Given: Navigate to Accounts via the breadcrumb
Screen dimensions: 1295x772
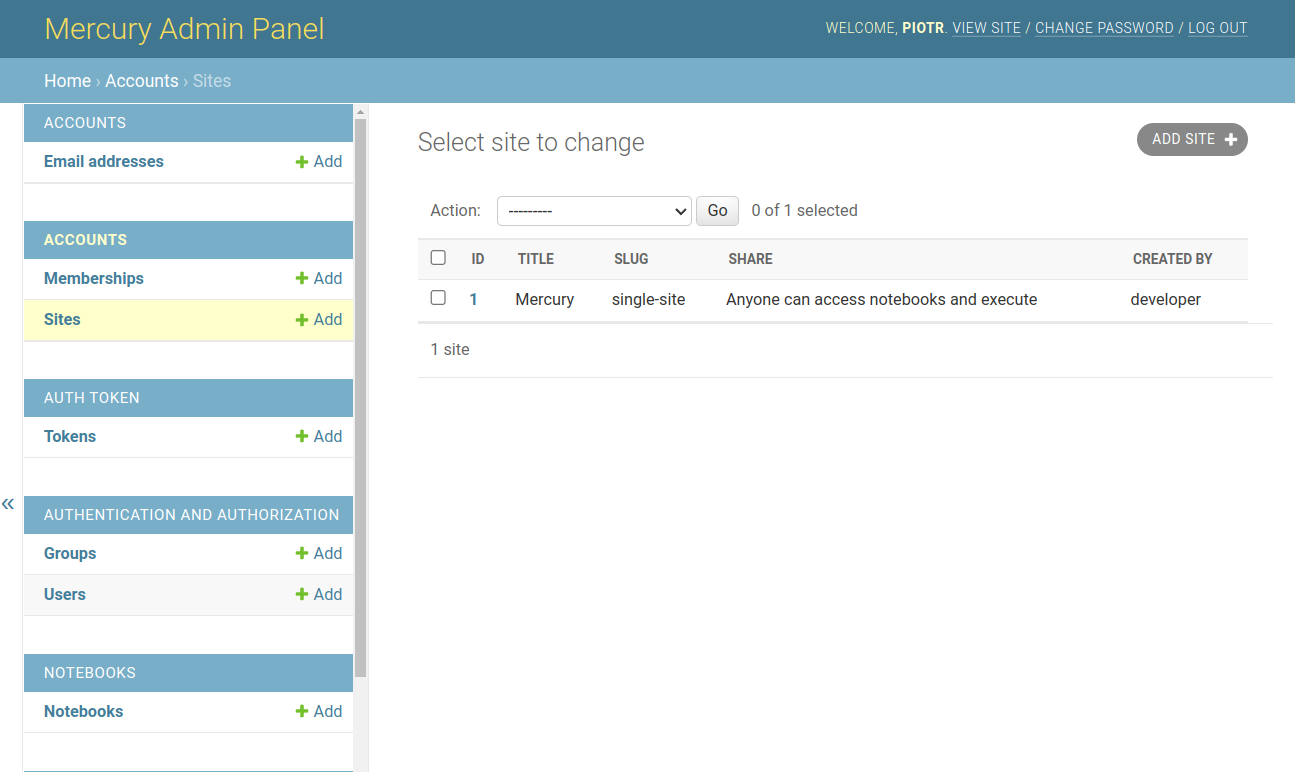Looking at the screenshot, I should click(142, 80).
